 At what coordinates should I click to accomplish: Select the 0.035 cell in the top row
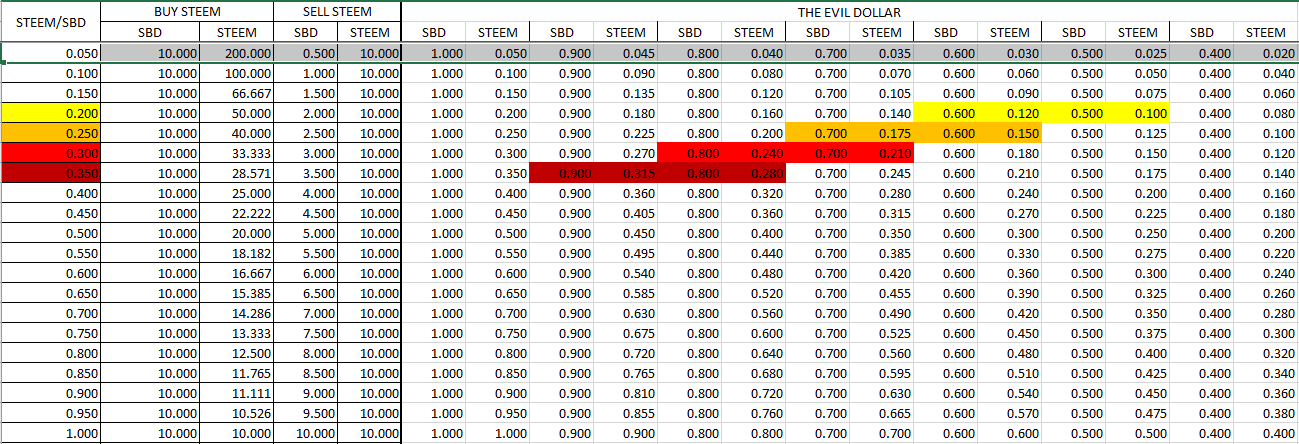(882, 53)
